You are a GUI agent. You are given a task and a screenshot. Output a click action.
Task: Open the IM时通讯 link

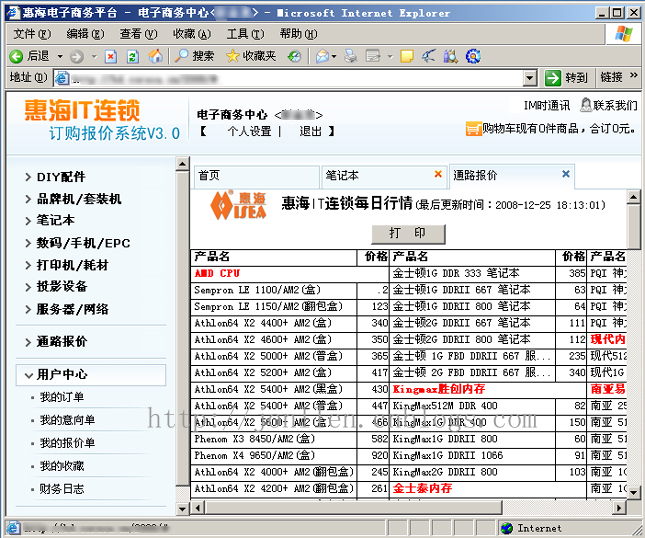point(547,105)
